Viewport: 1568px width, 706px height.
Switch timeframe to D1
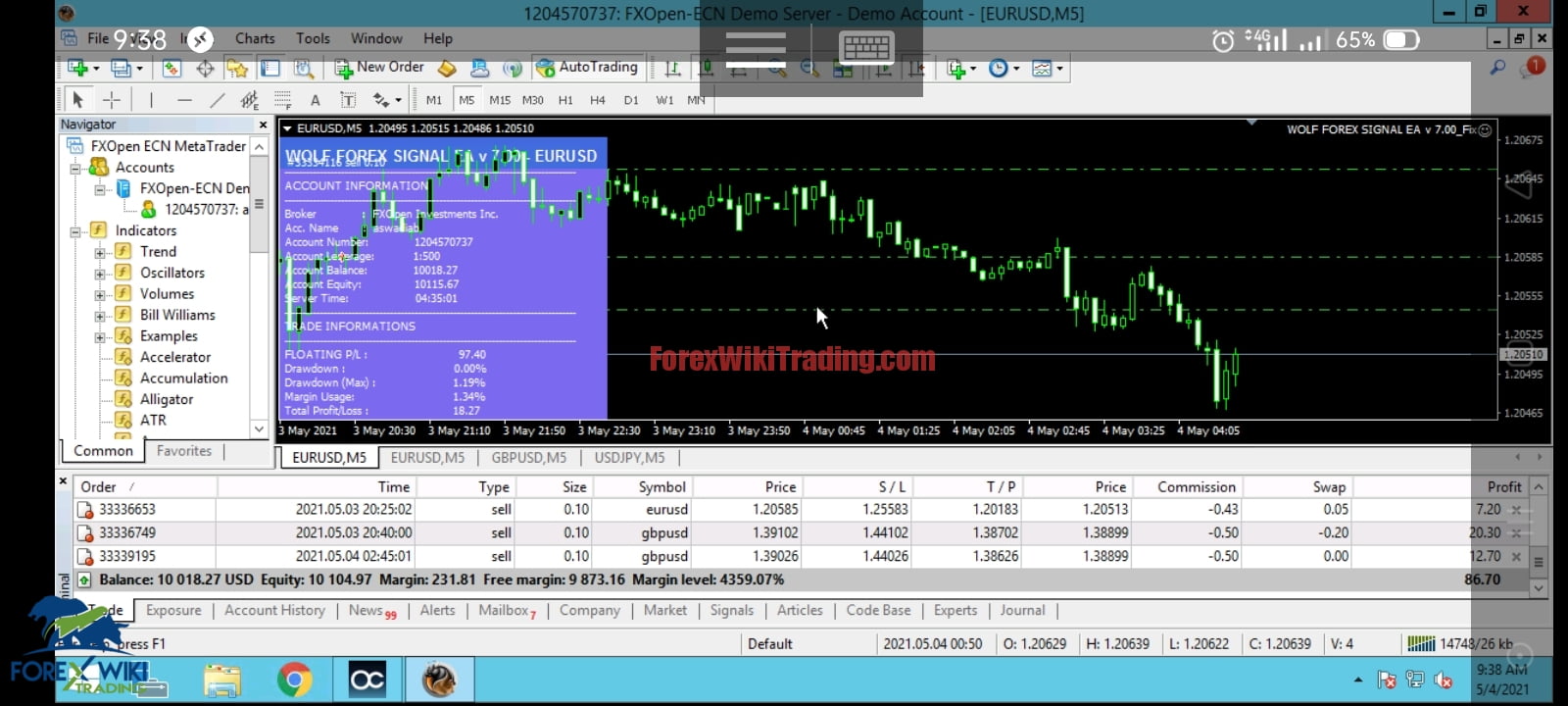pos(631,100)
